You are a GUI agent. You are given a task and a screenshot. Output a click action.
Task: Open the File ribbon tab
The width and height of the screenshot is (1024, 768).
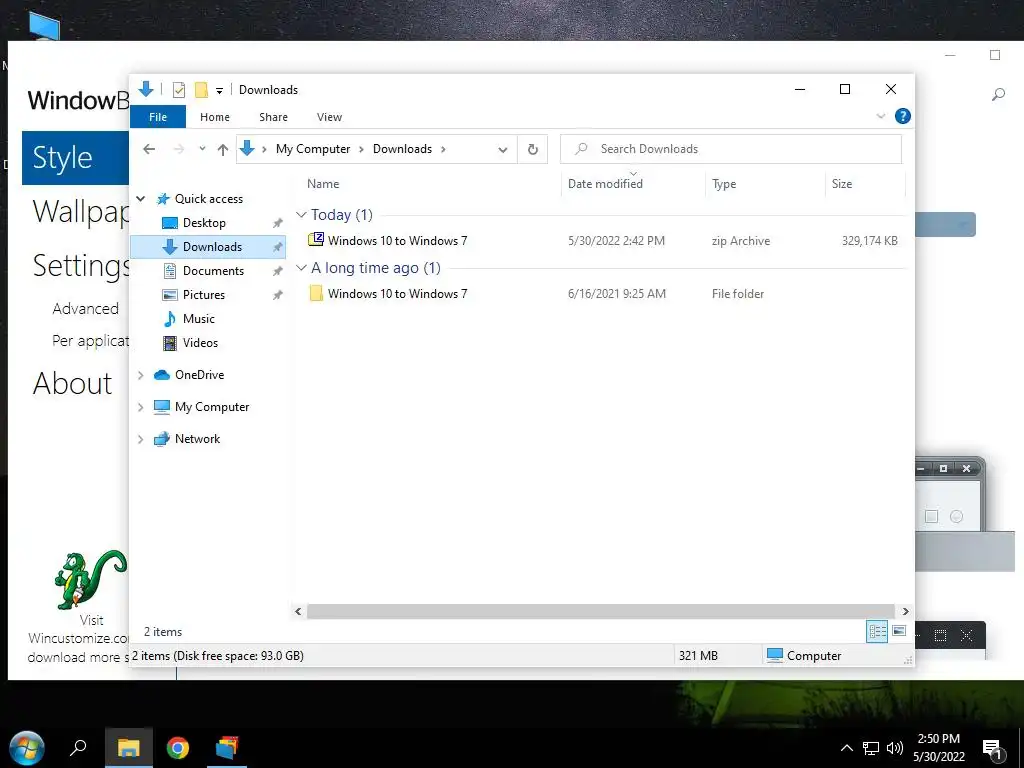158,117
